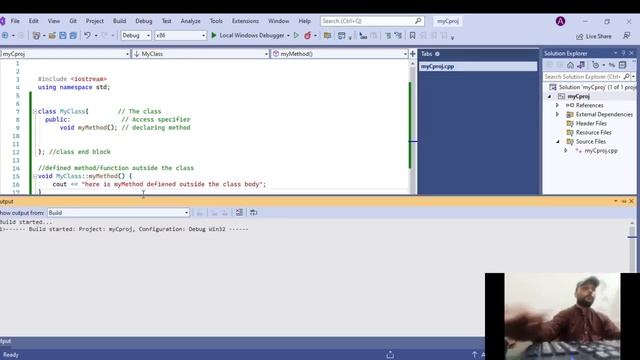640x360 pixels.
Task: Select myCproj.cpp in the Tabs panel
Action: 478,67
